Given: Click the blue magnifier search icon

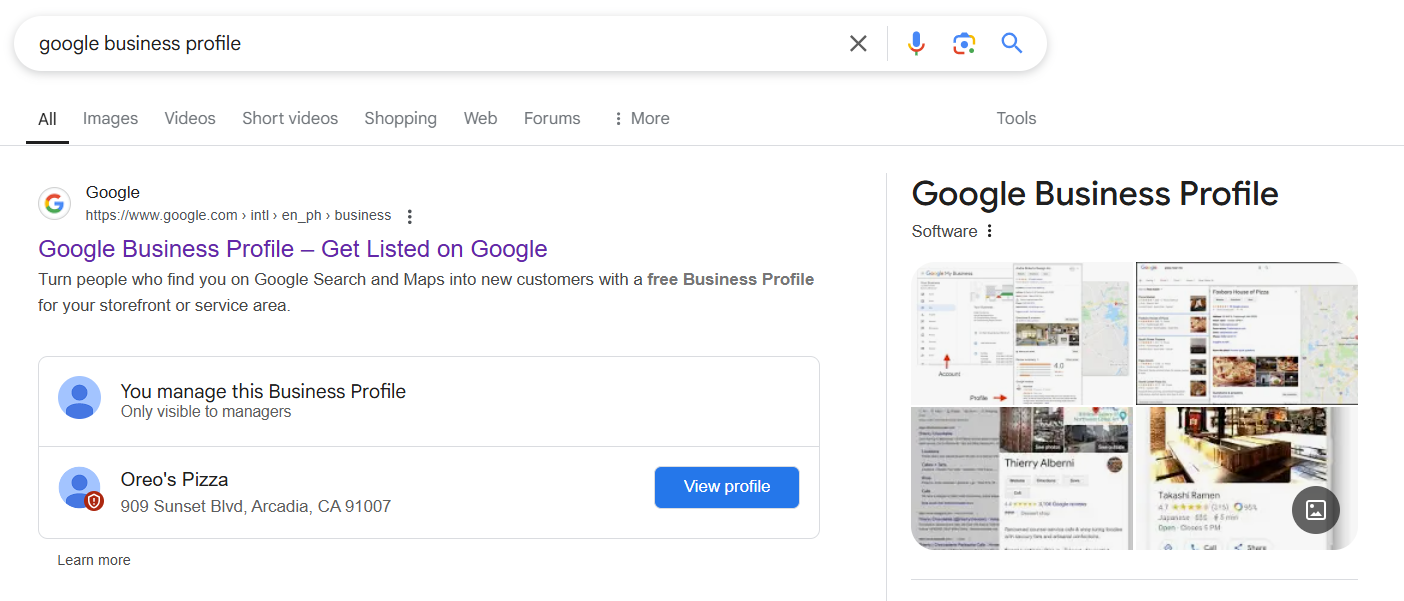Looking at the screenshot, I should point(1012,43).
